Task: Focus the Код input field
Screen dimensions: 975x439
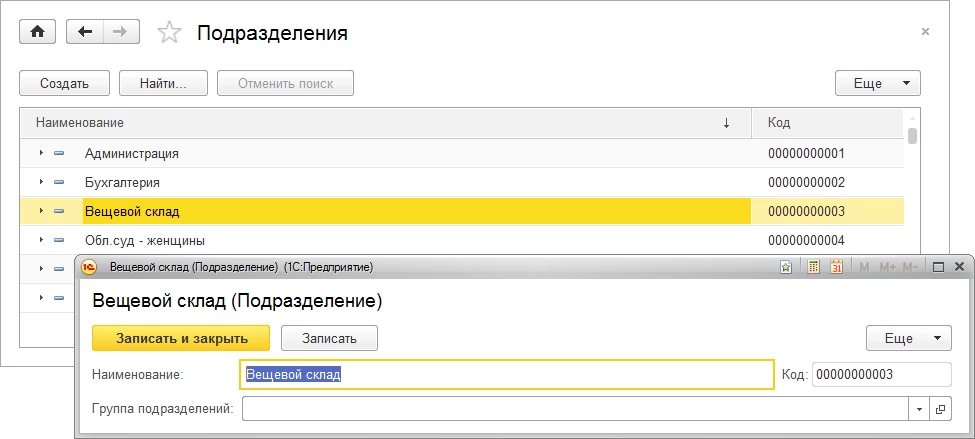Action: point(880,374)
